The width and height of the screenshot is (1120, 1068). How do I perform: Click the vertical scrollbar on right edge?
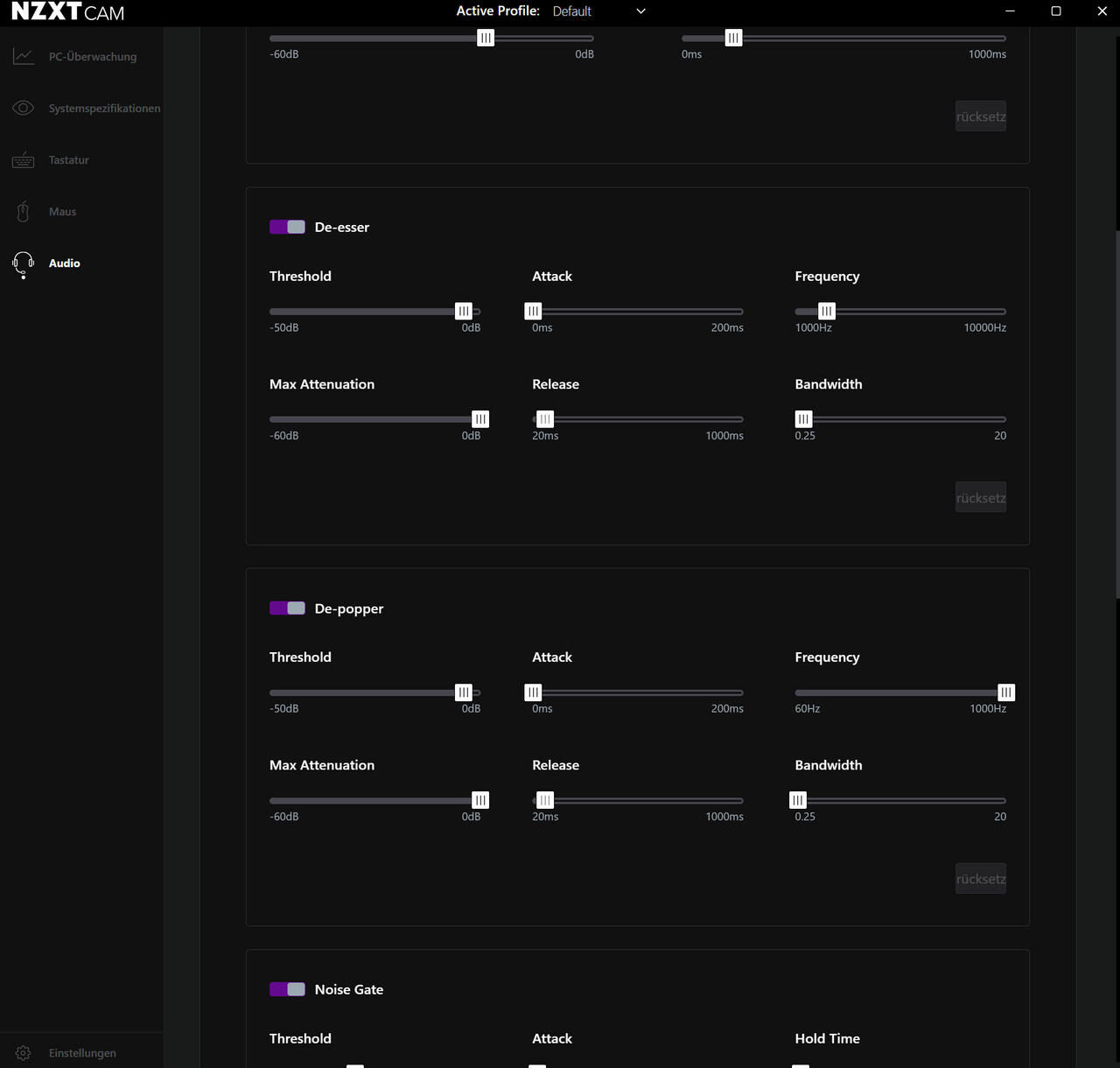pyautogui.click(x=1117, y=413)
